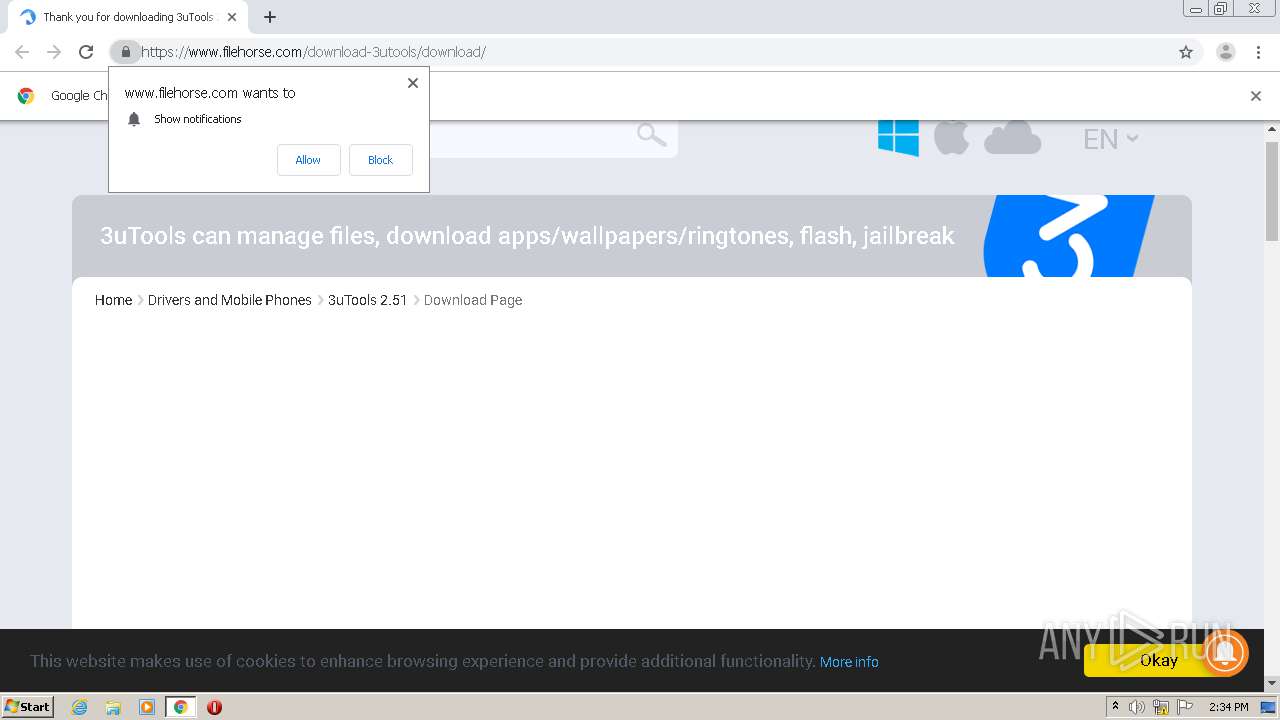Click the scrollbar up arrow
The width and height of the screenshot is (1280, 720).
1272,129
